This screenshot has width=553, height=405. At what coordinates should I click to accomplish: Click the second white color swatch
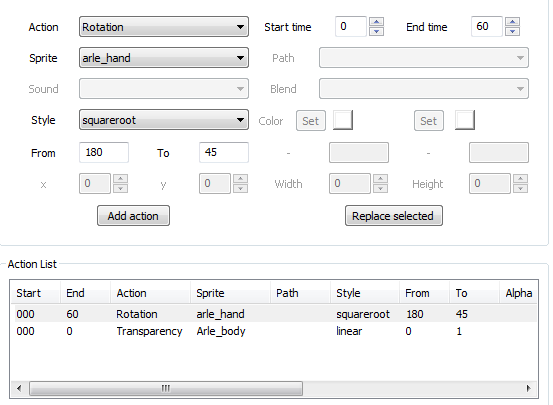click(x=465, y=120)
